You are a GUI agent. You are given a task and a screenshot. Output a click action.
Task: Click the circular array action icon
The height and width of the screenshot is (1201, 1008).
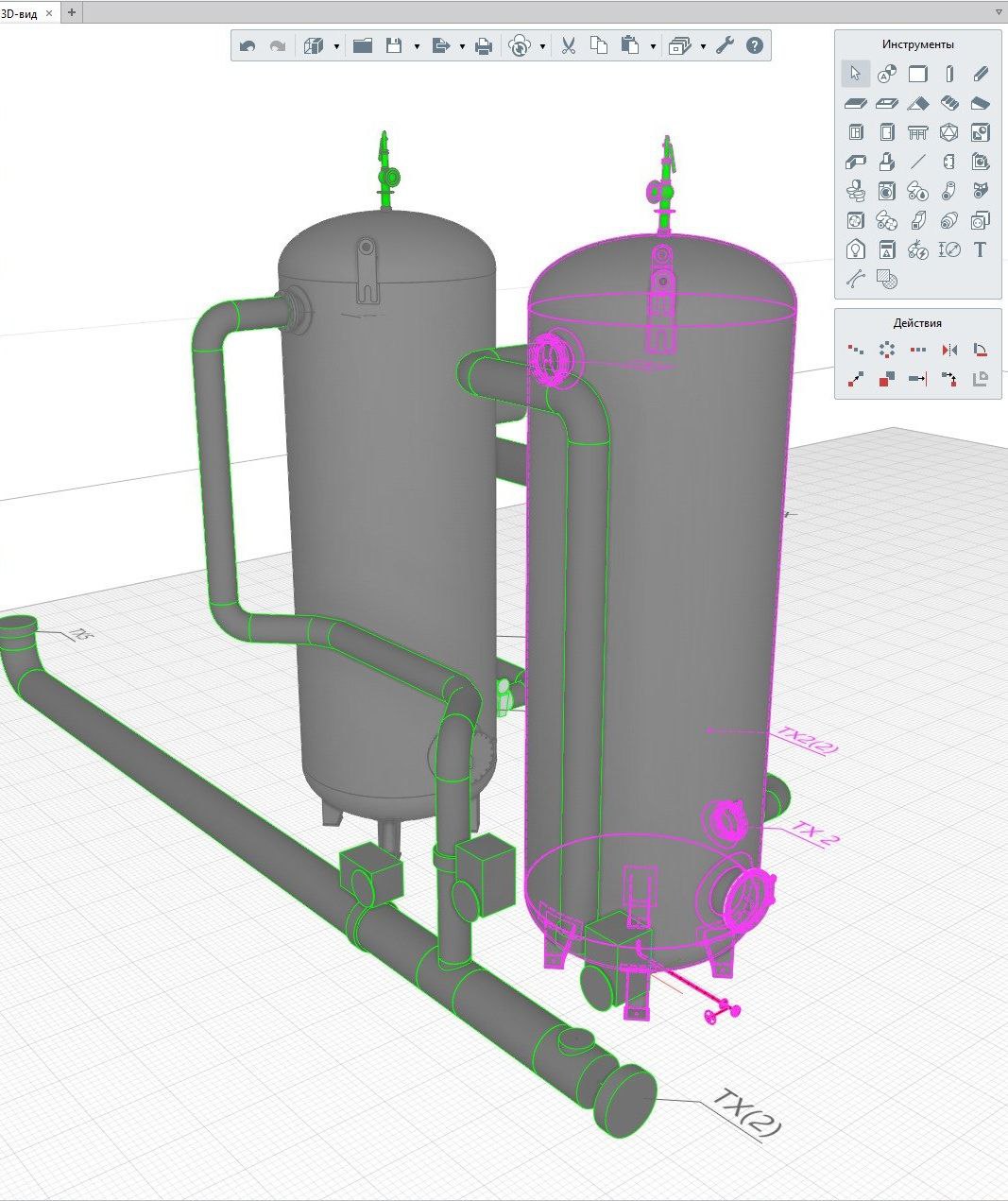(886, 350)
